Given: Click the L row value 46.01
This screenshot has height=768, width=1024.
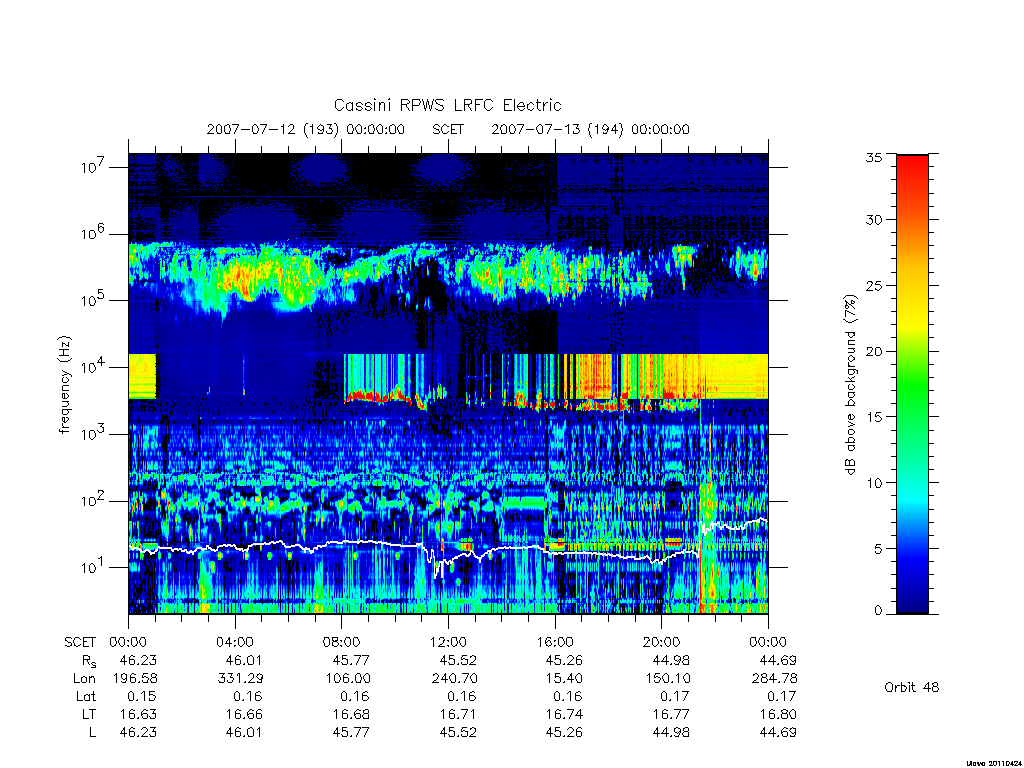Looking at the screenshot, I should tap(244, 733).
